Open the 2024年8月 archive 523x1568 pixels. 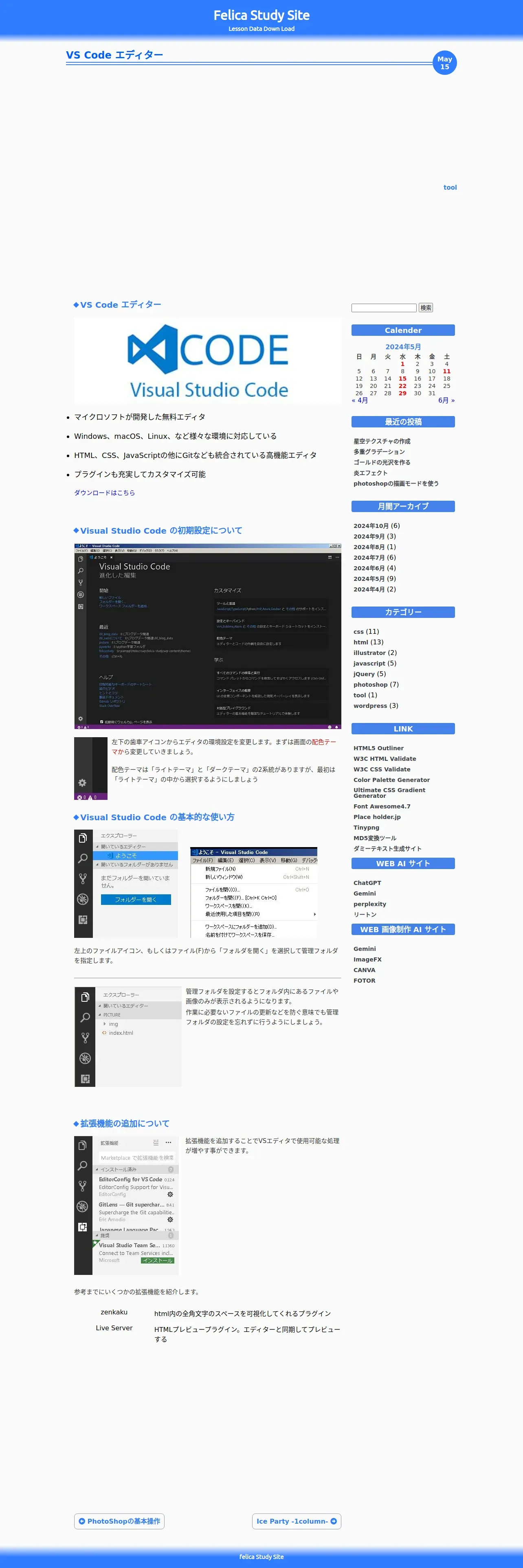click(x=369, y=547)
